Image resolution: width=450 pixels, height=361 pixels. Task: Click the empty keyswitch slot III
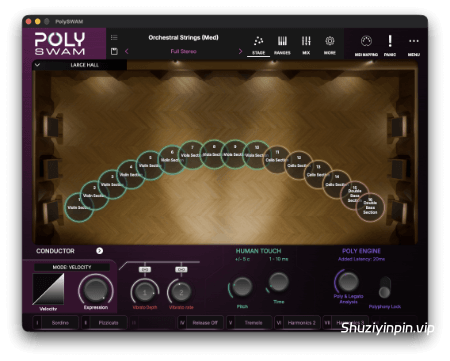tap(153, 323)
